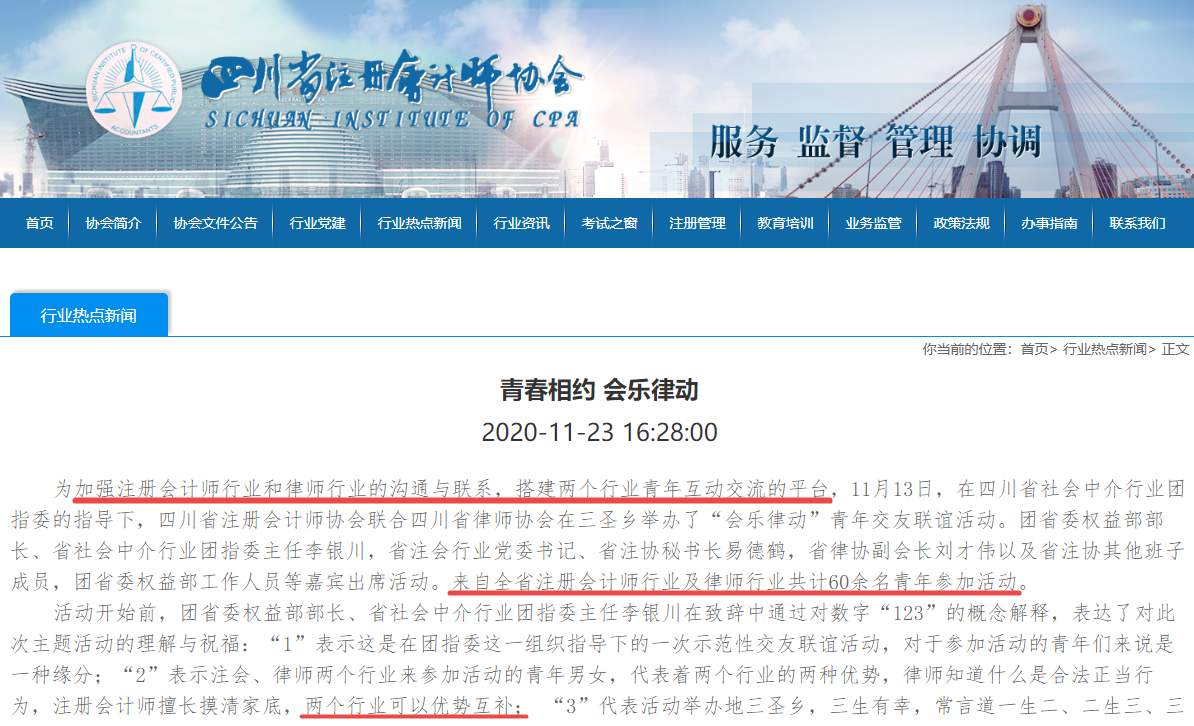The width and height of the screenshot is (1194, 726).
Task: Click the Sichuan Institute of CPA logo emblem
Action: 132,85
